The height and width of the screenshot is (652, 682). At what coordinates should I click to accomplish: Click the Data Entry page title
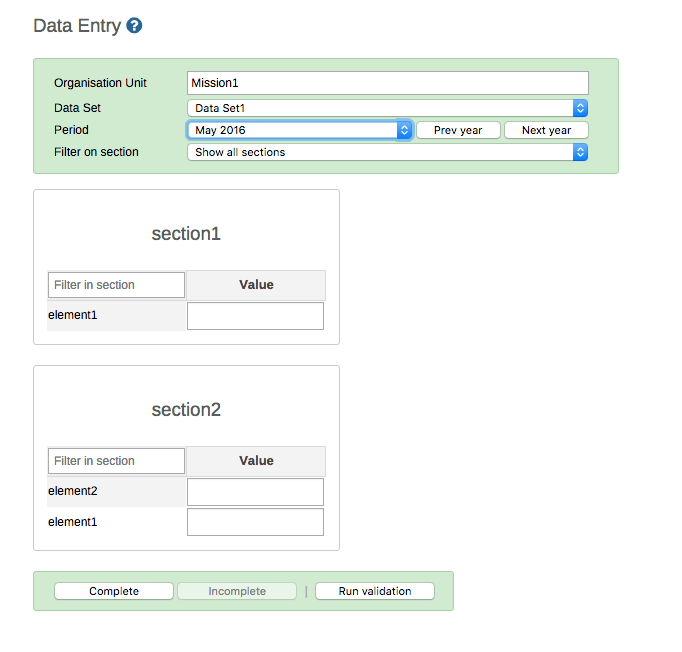tap(76, 26)
